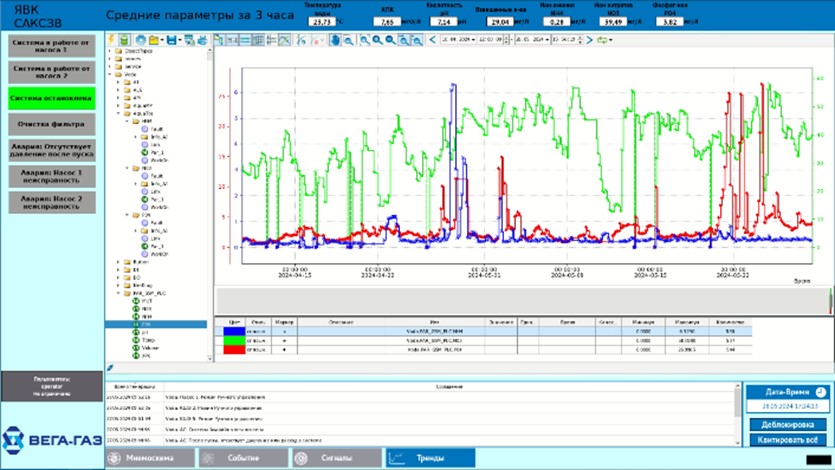Click the clock icon beside Дата-Время

(819, 392)
